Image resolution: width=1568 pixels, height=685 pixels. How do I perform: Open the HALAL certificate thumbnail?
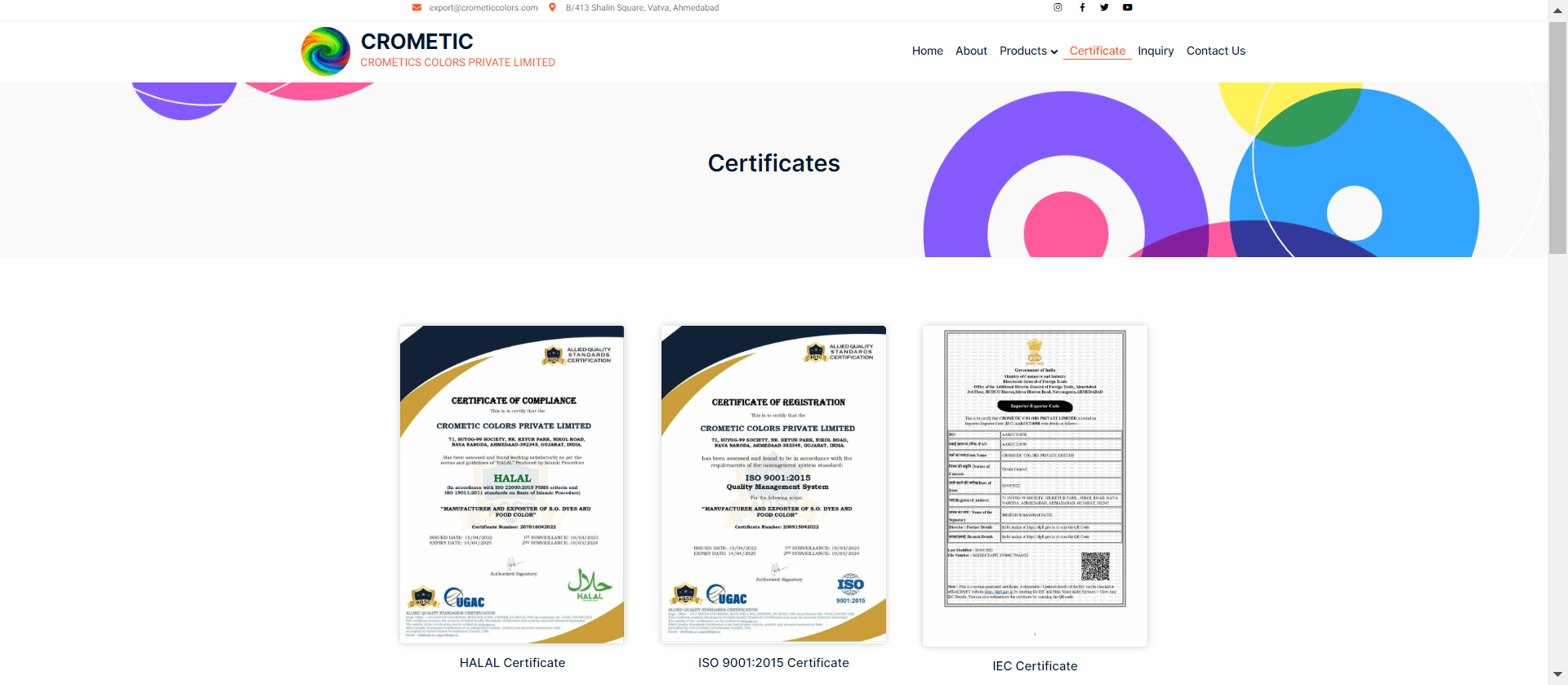pyautogui.click(x=512, y=484)
